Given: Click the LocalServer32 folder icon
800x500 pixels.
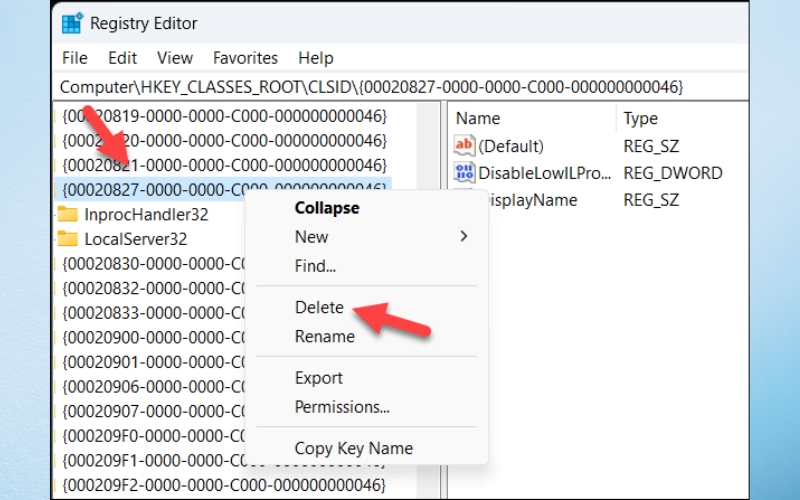Looking at the screenshot, I should coord(67,239).
